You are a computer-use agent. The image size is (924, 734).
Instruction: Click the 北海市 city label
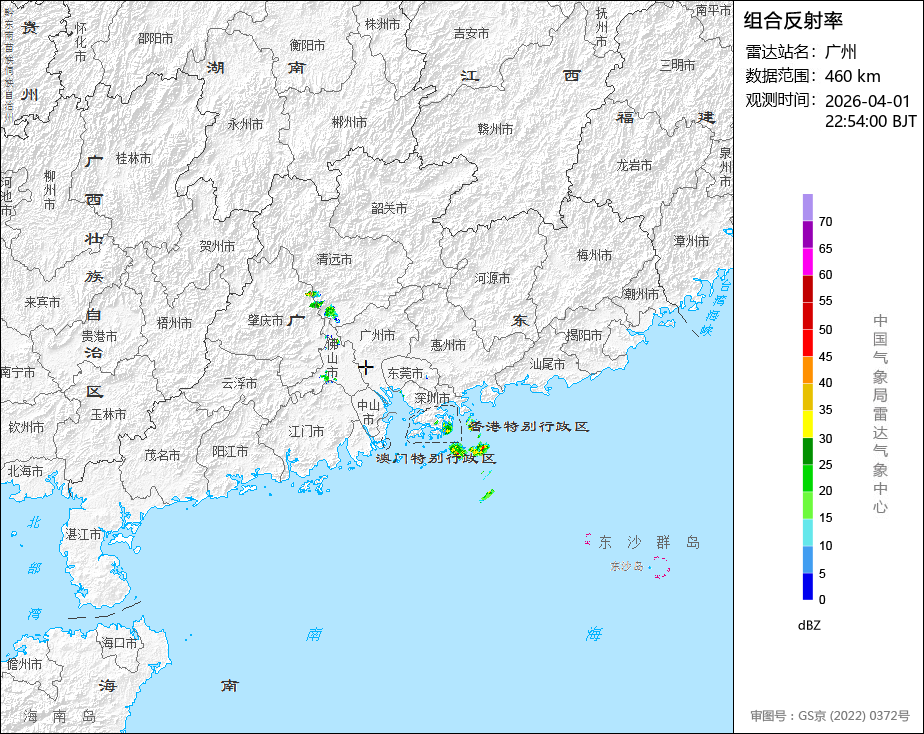click(25, 471)
